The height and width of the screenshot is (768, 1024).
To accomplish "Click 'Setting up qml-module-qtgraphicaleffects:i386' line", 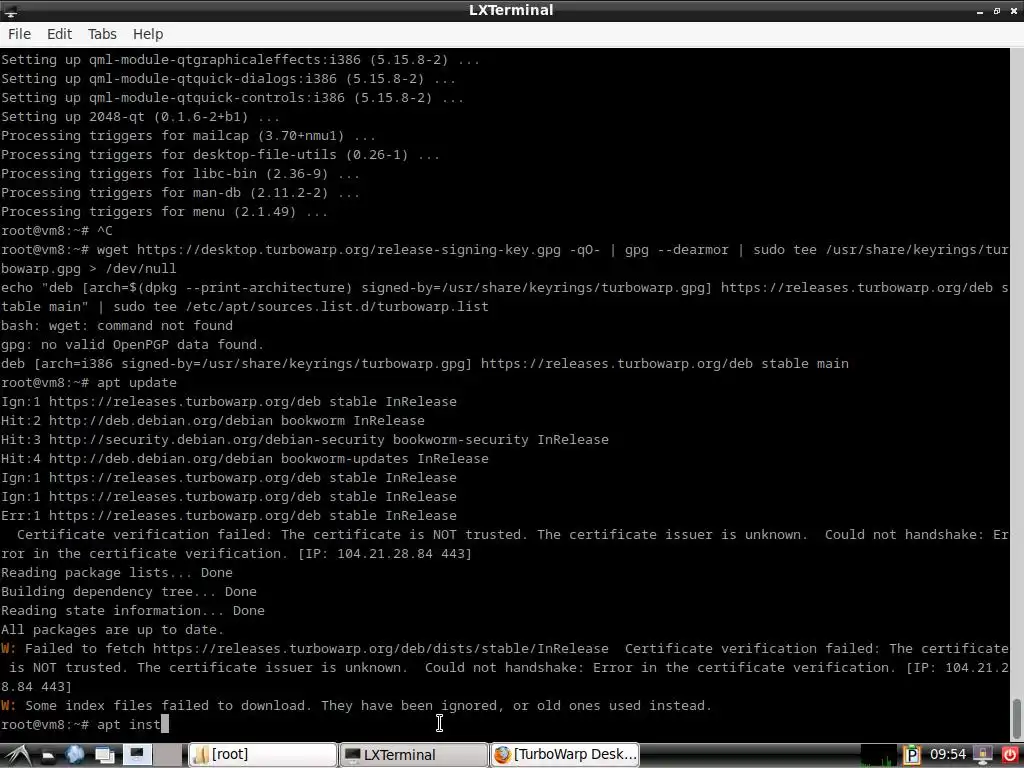I will pyautogui.click(x=240, y=59).
